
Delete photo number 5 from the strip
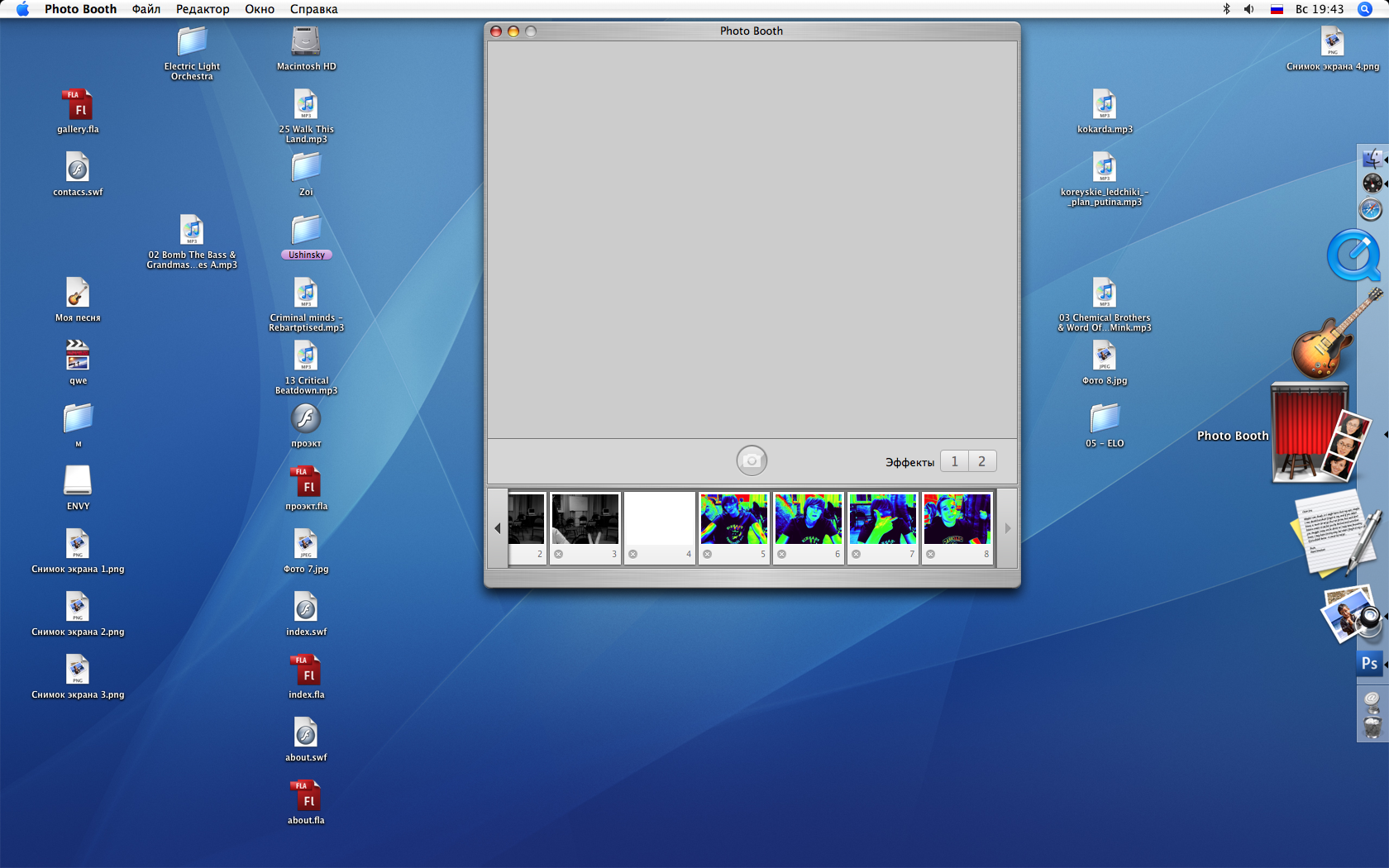click(708, 554)
